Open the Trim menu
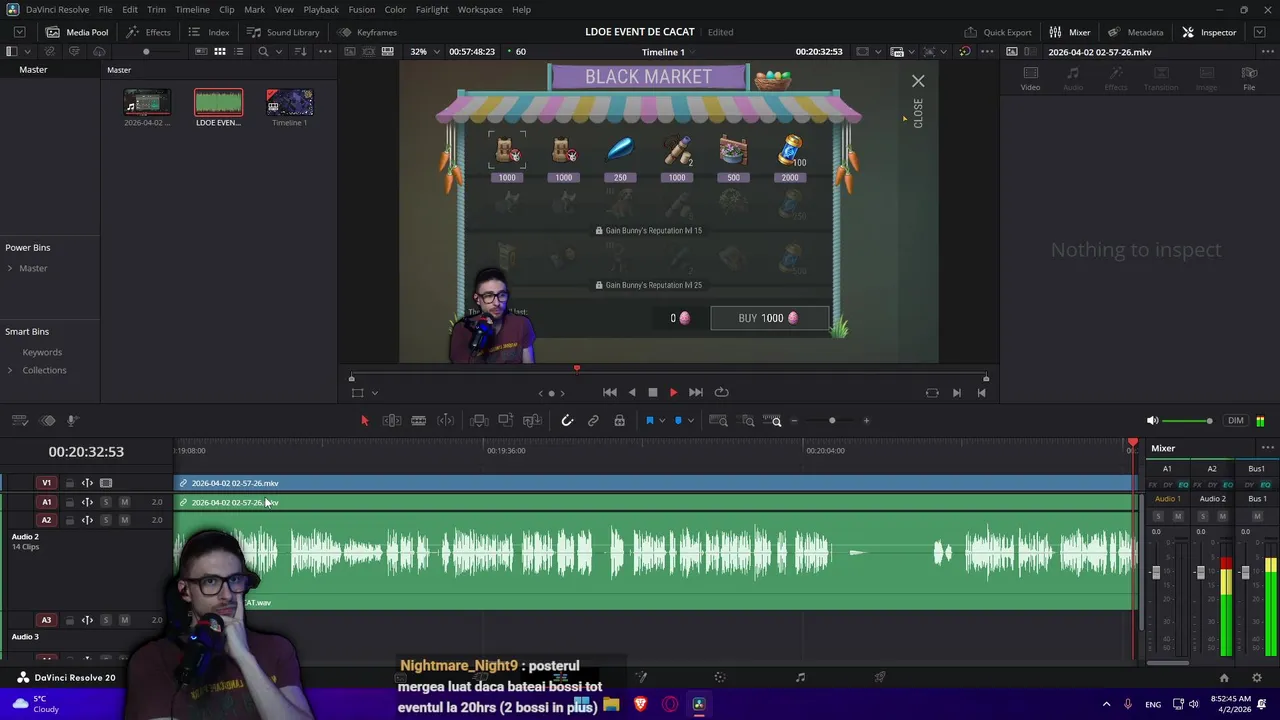 pos(156,9)
